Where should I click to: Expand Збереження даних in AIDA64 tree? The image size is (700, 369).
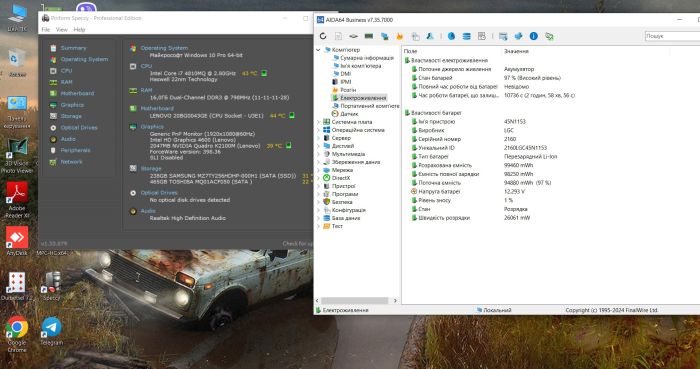point(318,162)
